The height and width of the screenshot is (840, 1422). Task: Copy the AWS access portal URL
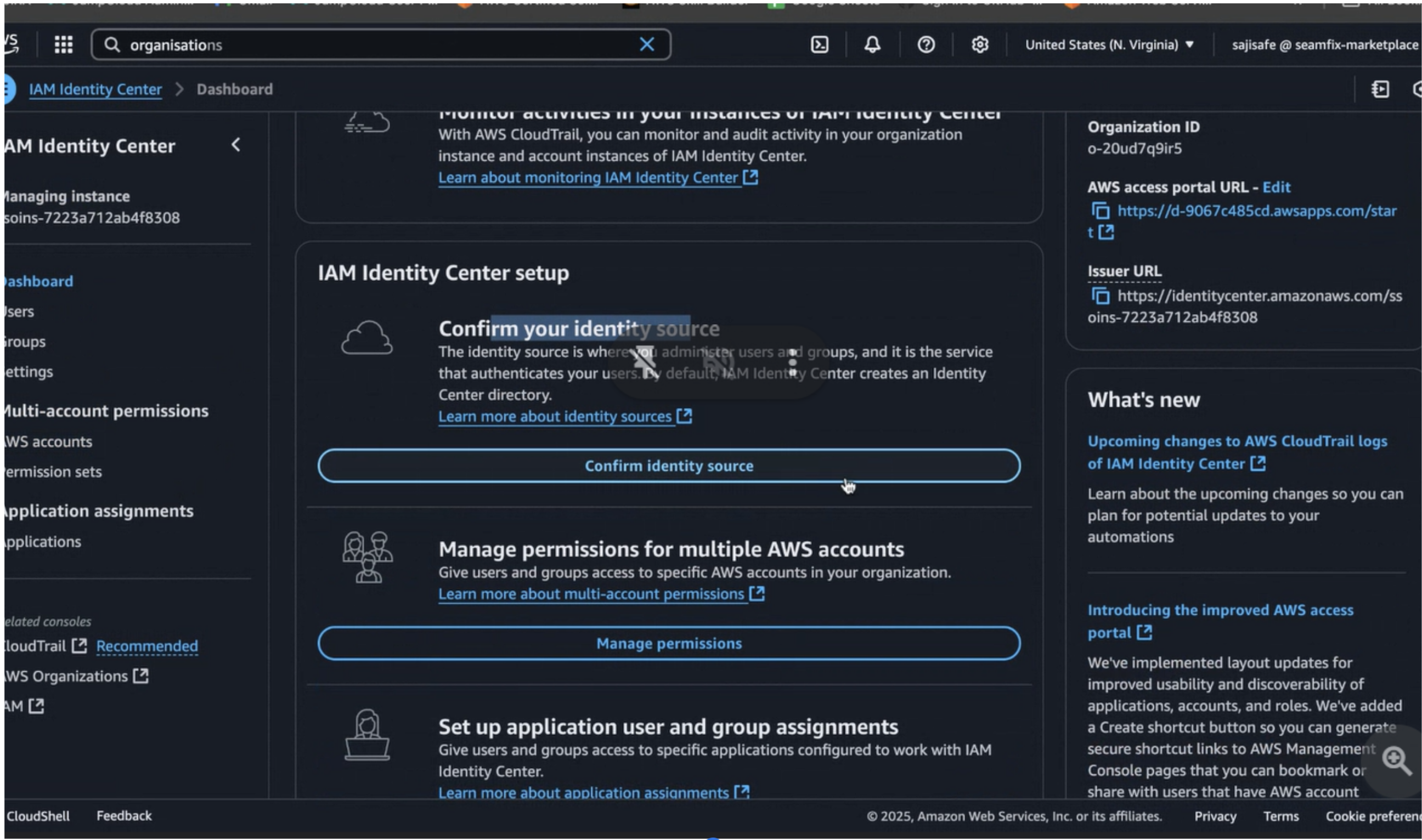(x=1100, y=211)
